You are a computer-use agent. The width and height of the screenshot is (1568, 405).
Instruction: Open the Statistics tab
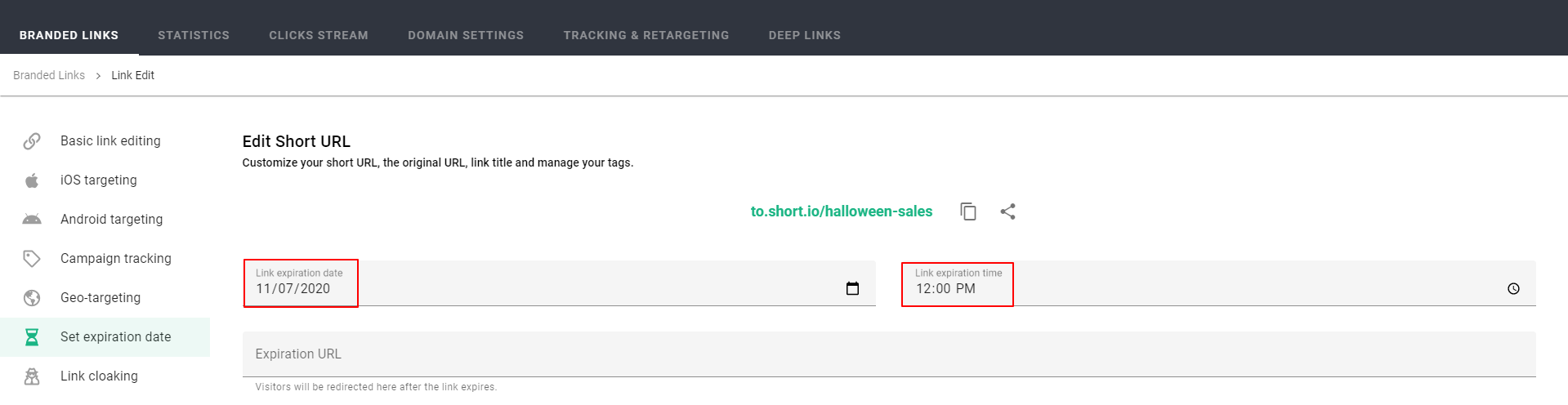194,35
